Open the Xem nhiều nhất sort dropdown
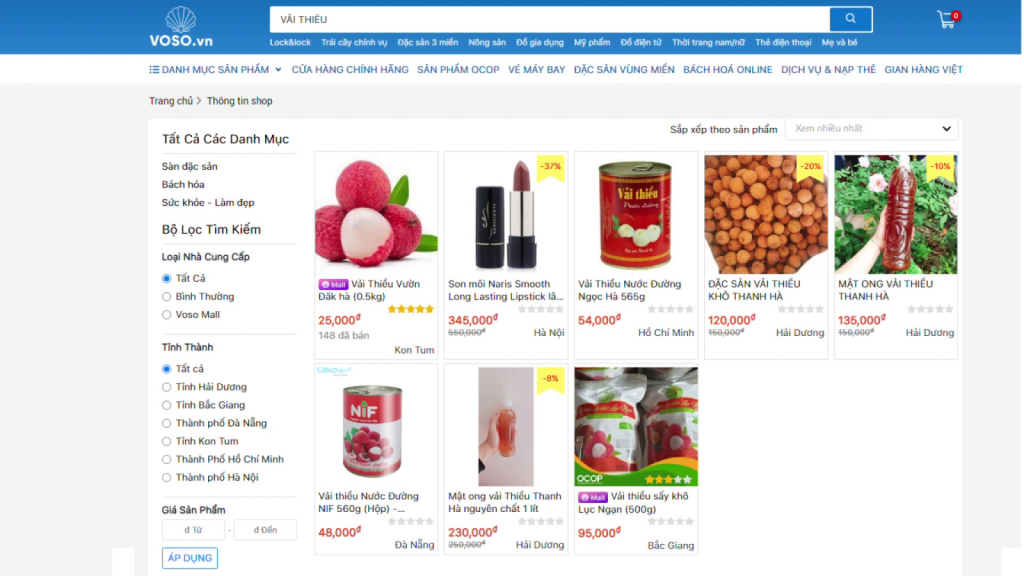 872,129
